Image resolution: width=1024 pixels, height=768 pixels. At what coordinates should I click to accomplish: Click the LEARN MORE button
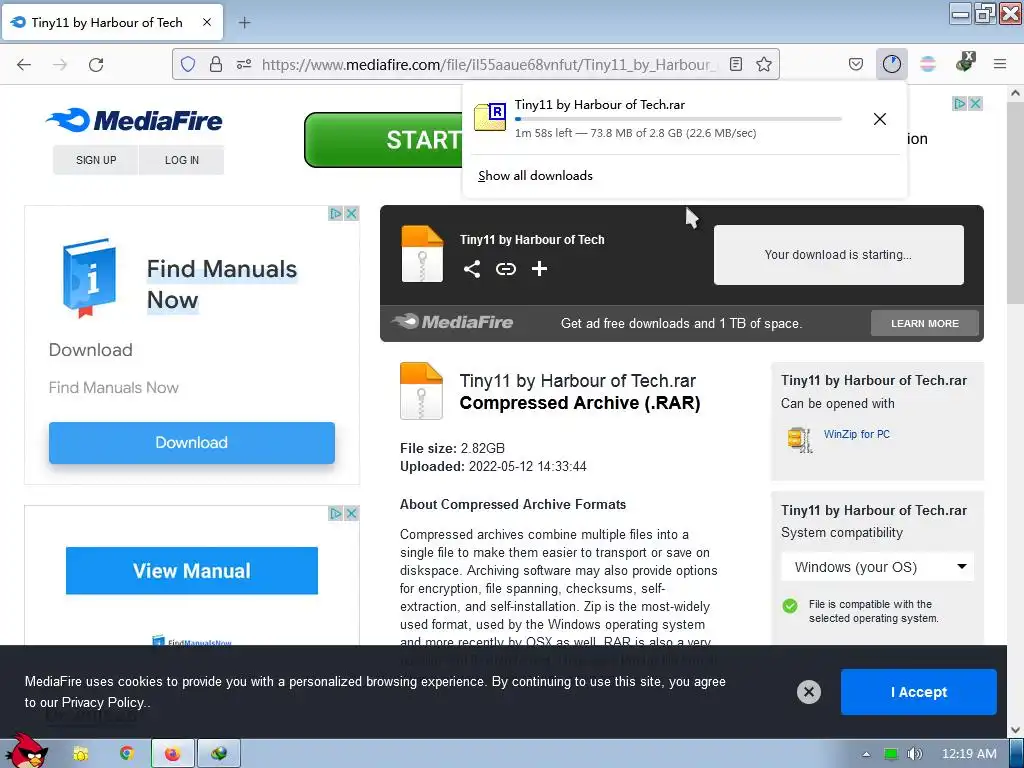click(925, 323)
